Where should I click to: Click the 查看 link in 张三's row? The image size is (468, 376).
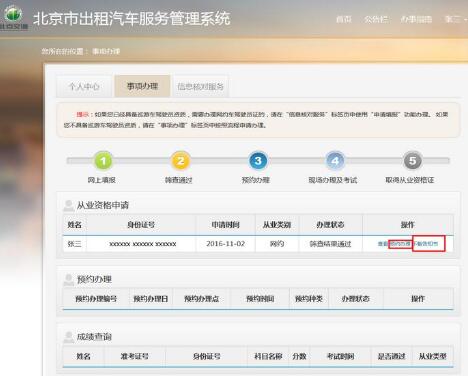(x=383, y=244)
